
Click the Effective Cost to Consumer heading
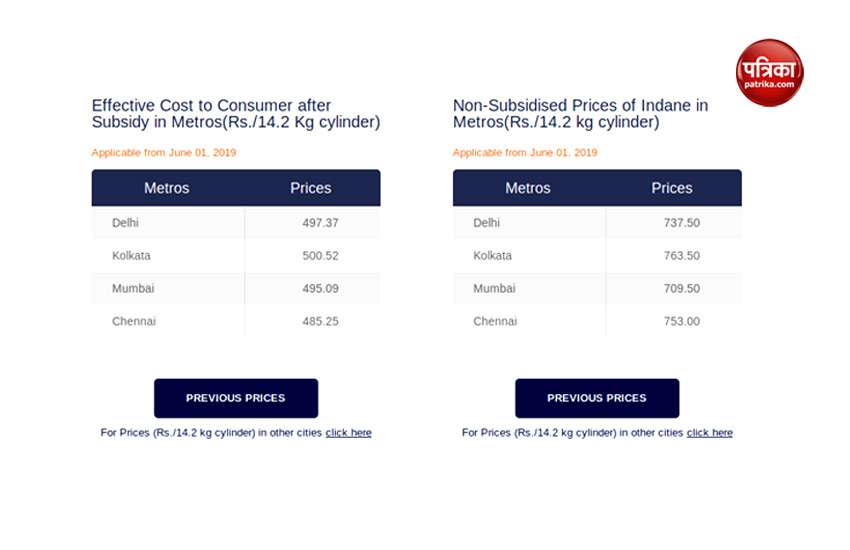(236, 114)
